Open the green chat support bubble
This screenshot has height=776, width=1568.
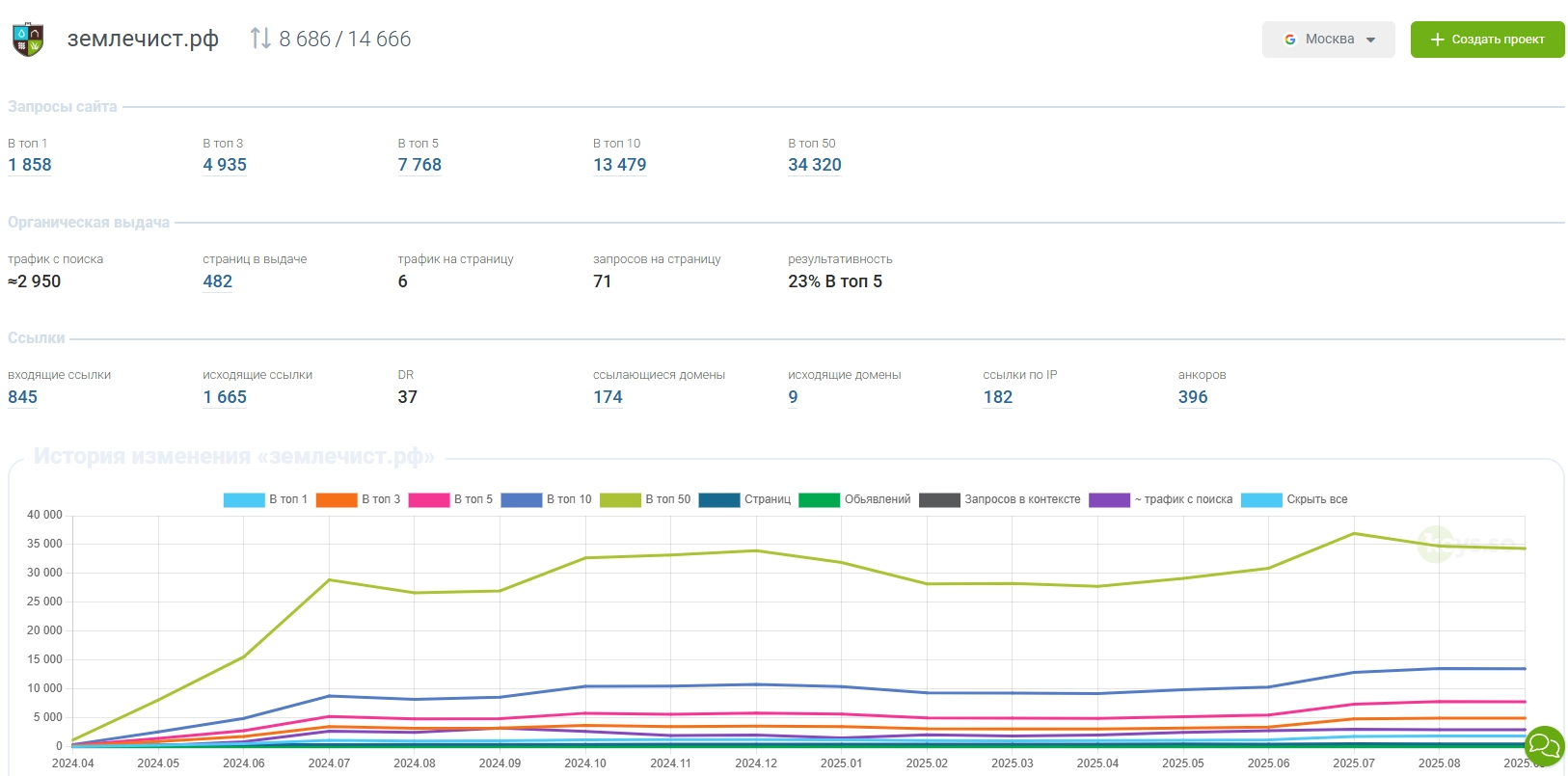(x=1544, y=745)
